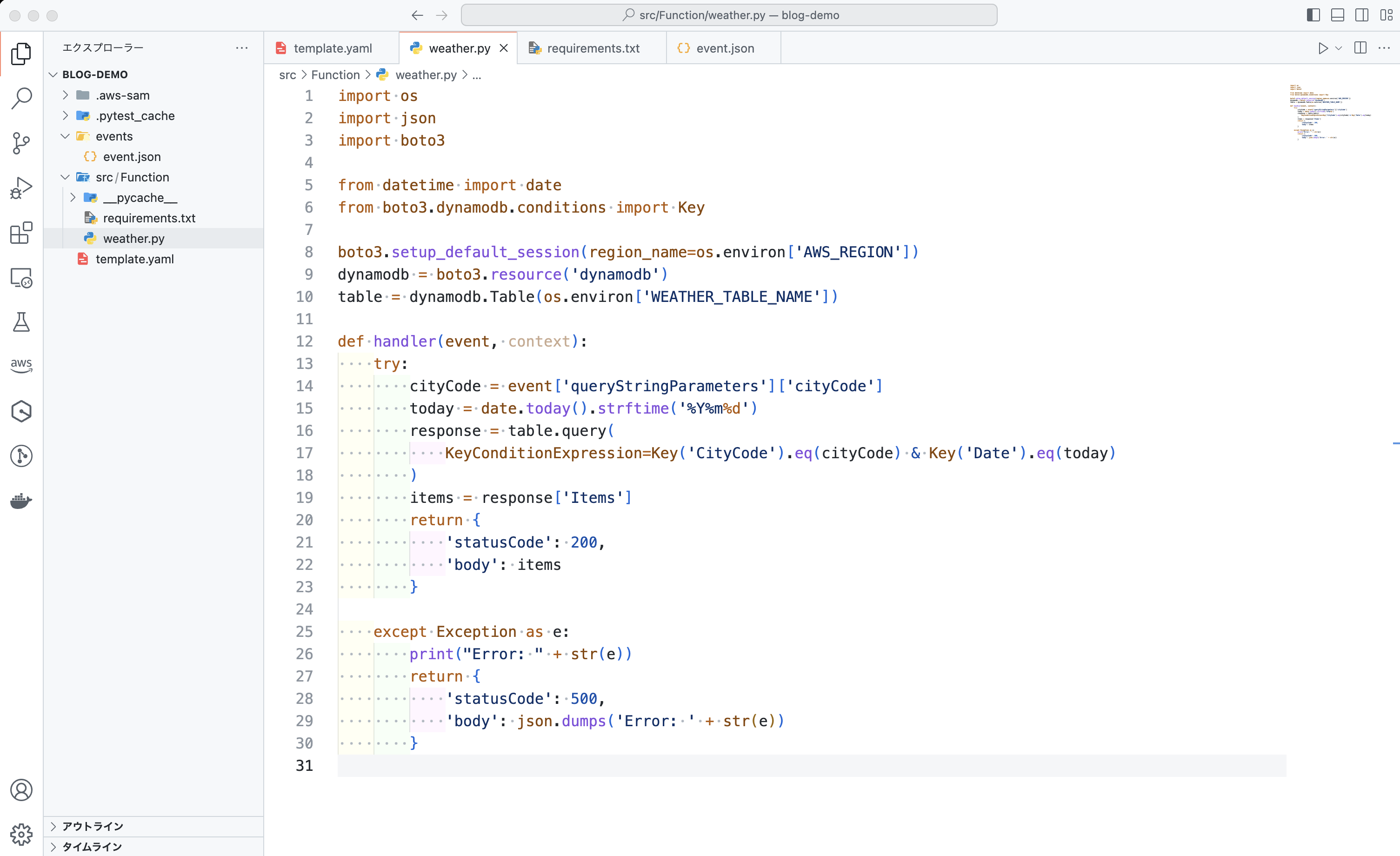Toggle the primary side bar

tap(1313, 15)
